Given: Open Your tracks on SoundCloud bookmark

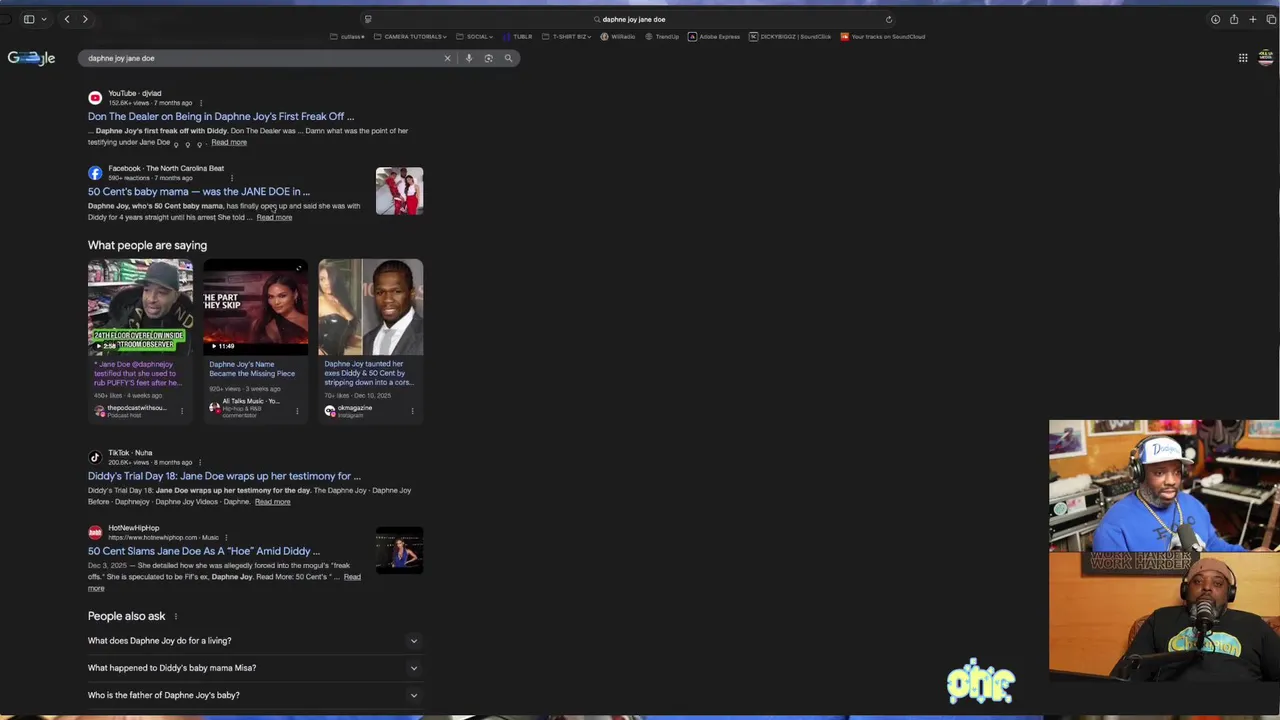Looking at the screenshot, I should click(x=883, y=37).
